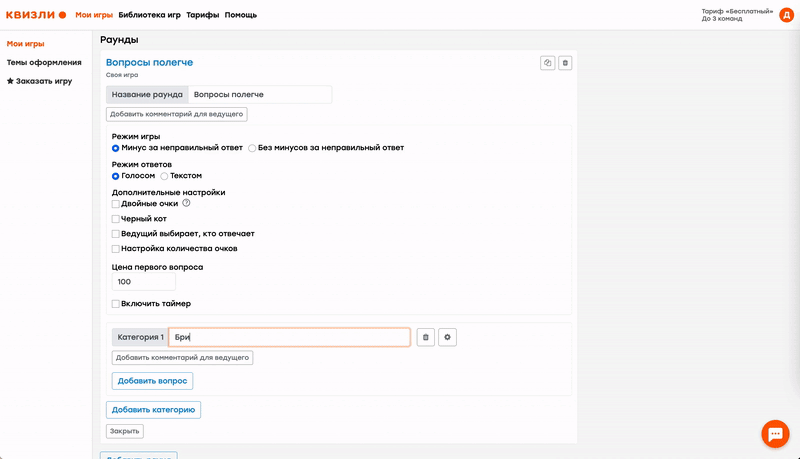Focus the Цена первого вопроса field
This screenshot has height=459, width=800.
pyautogui.click(x=143, y=283)
